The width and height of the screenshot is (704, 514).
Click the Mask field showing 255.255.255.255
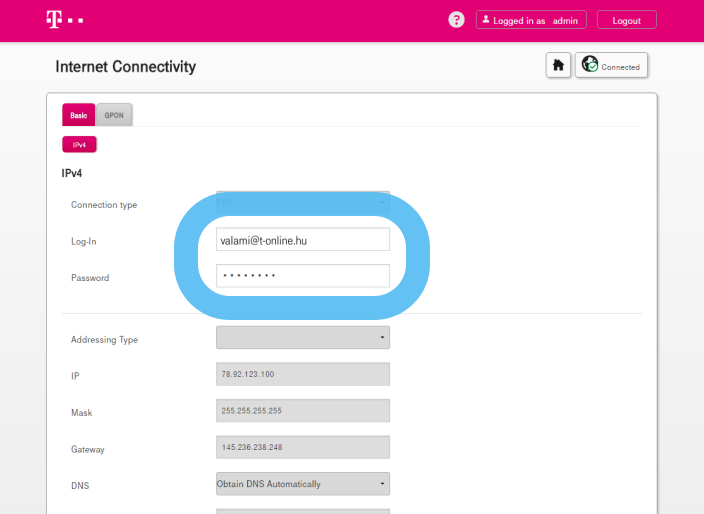(x=302, y=411)
